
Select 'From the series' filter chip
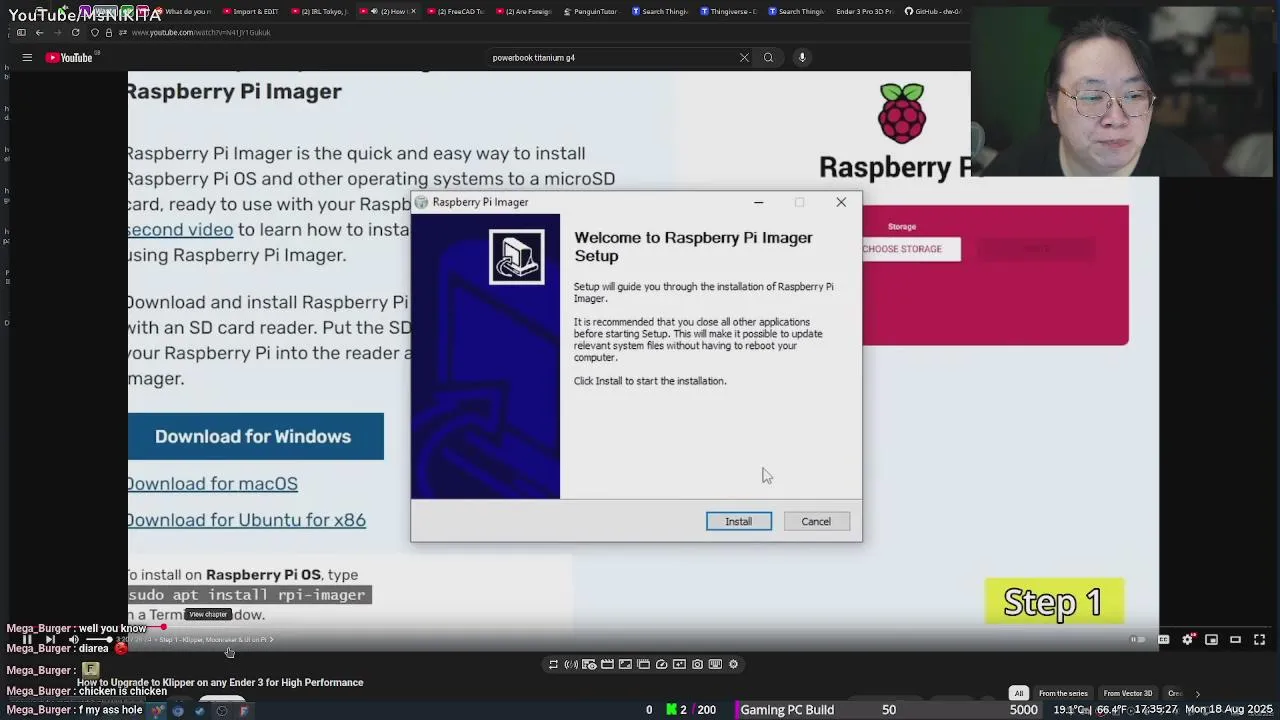[x=1063, y=693]
